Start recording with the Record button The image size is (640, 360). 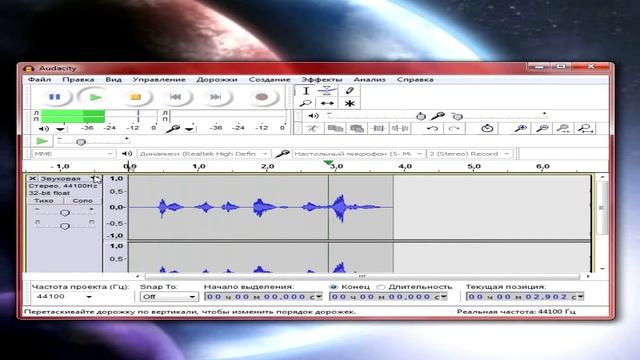pyautogui.click(x=262, y=97)
